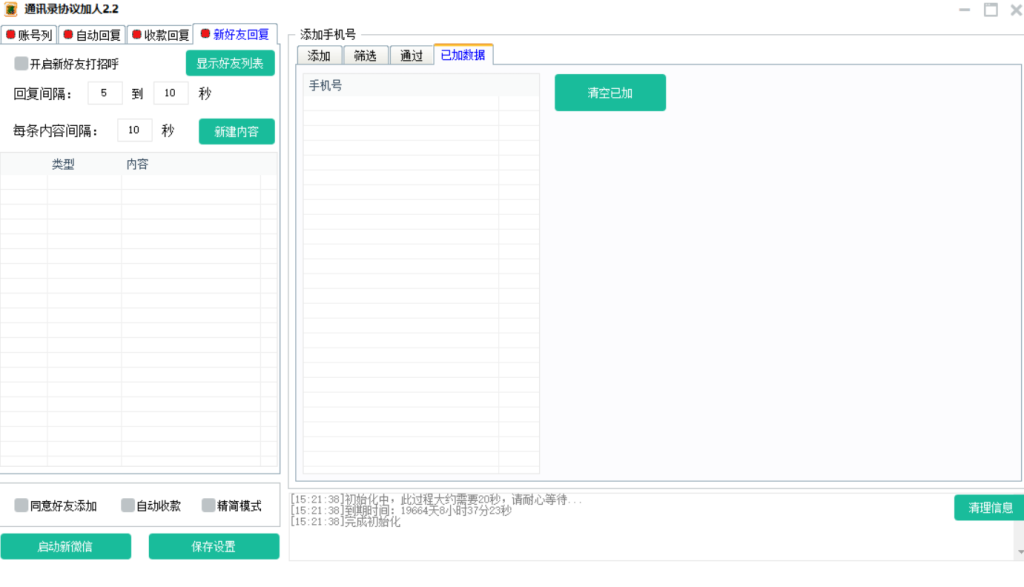
Task: Enable 开启新好友打招呼 checkbox
Action: pos(22,64)
